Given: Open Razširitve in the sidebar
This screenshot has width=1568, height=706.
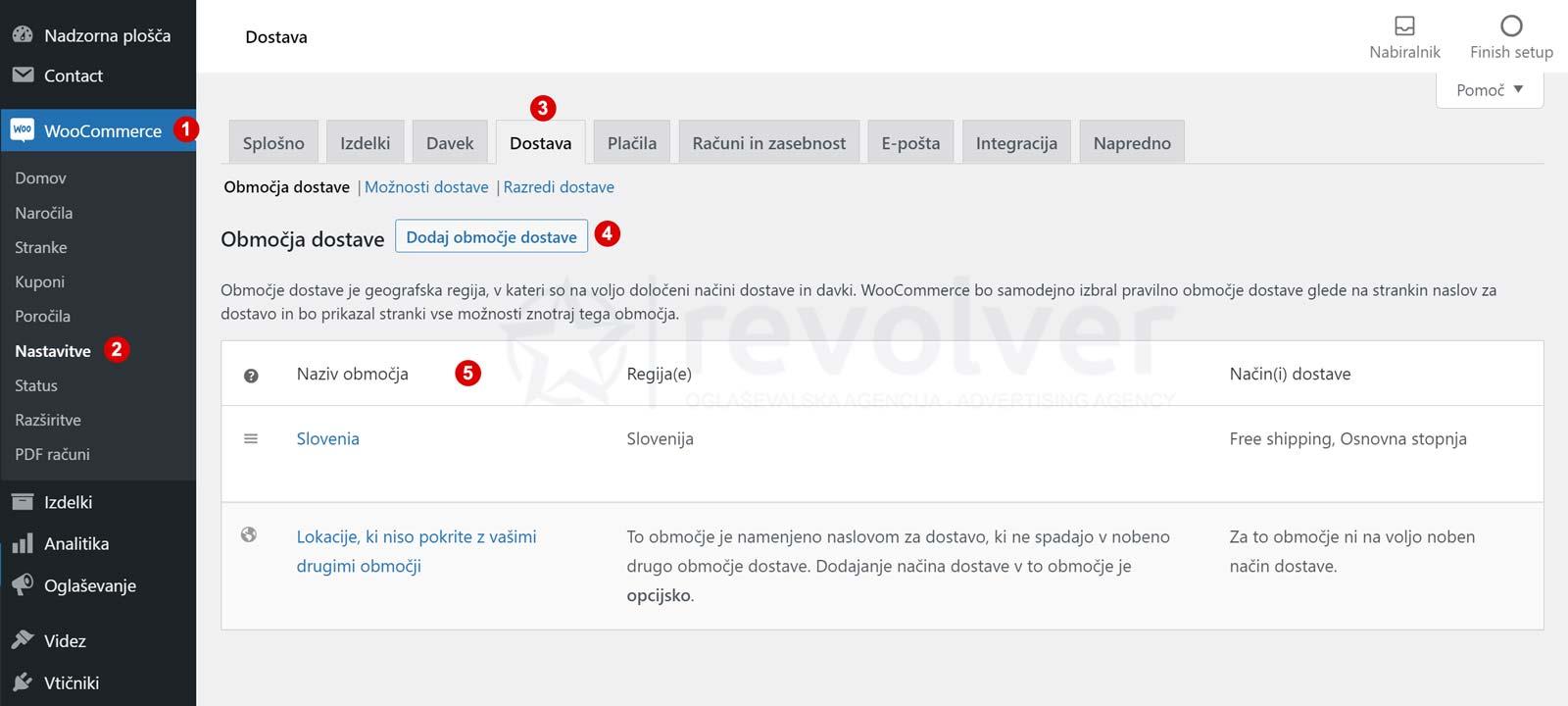Looking at the screenshot, I should point(48,420).
